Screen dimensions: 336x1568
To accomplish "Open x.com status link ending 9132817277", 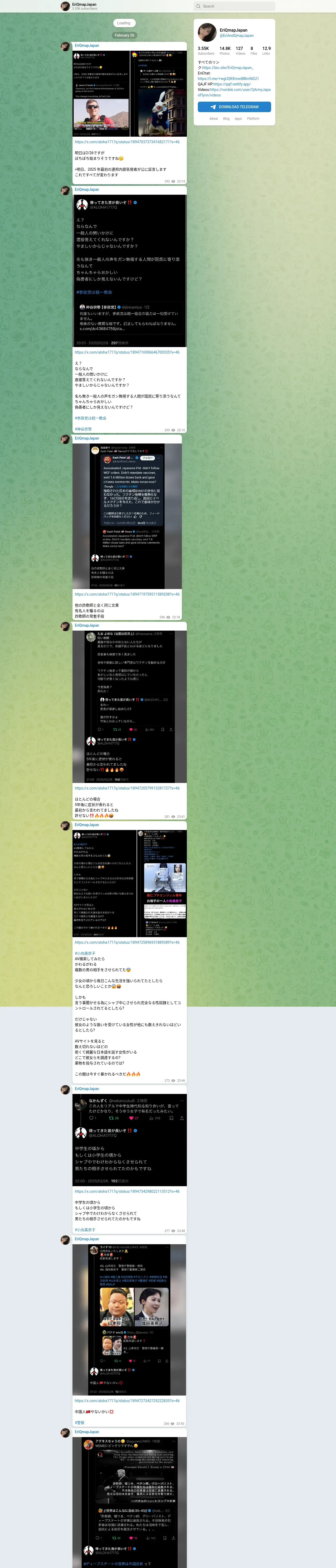I will click(127, 788).
